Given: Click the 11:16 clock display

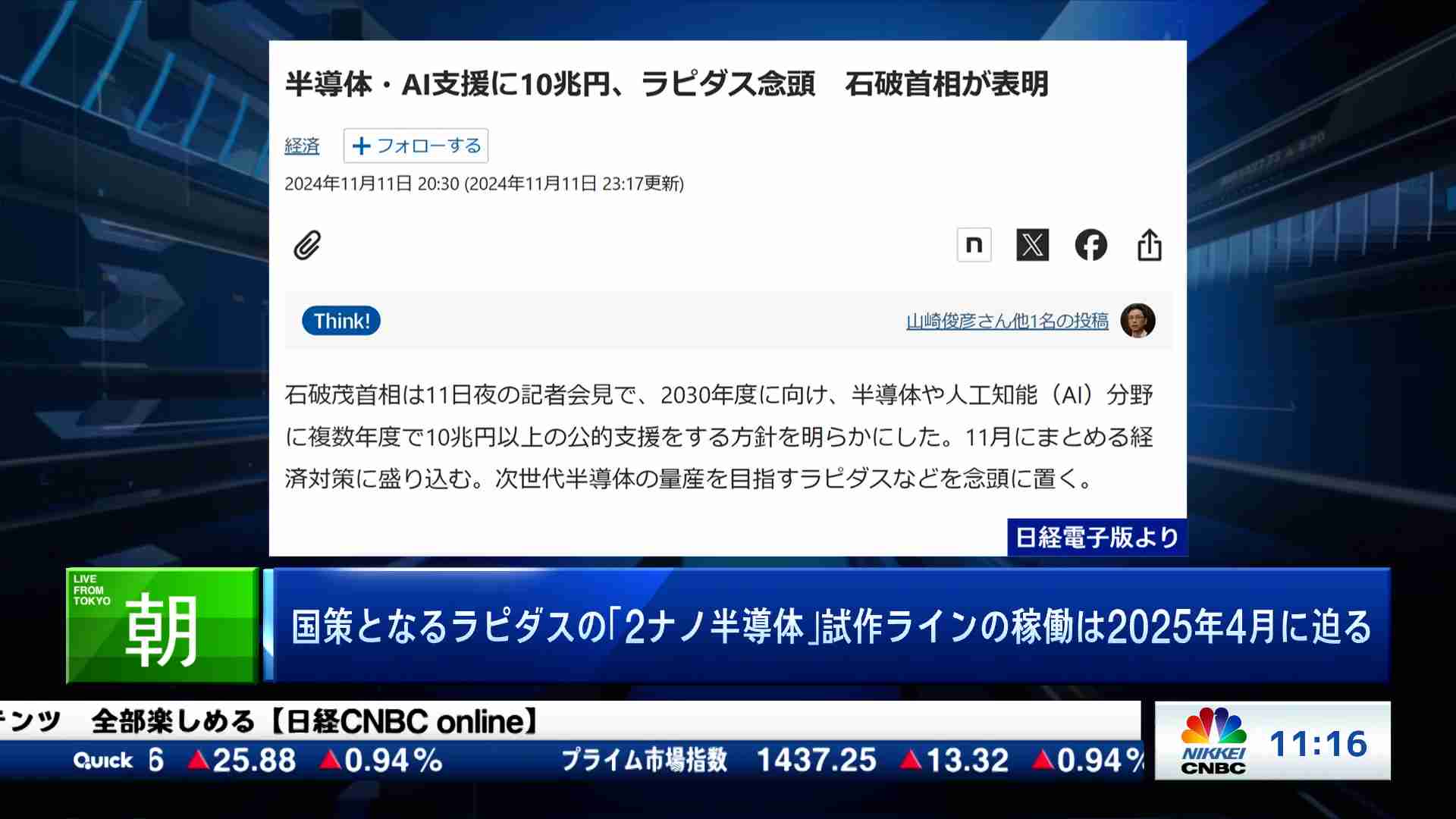Looking at the screenshot, I should pyautogui.click(x=1318, y=744).
